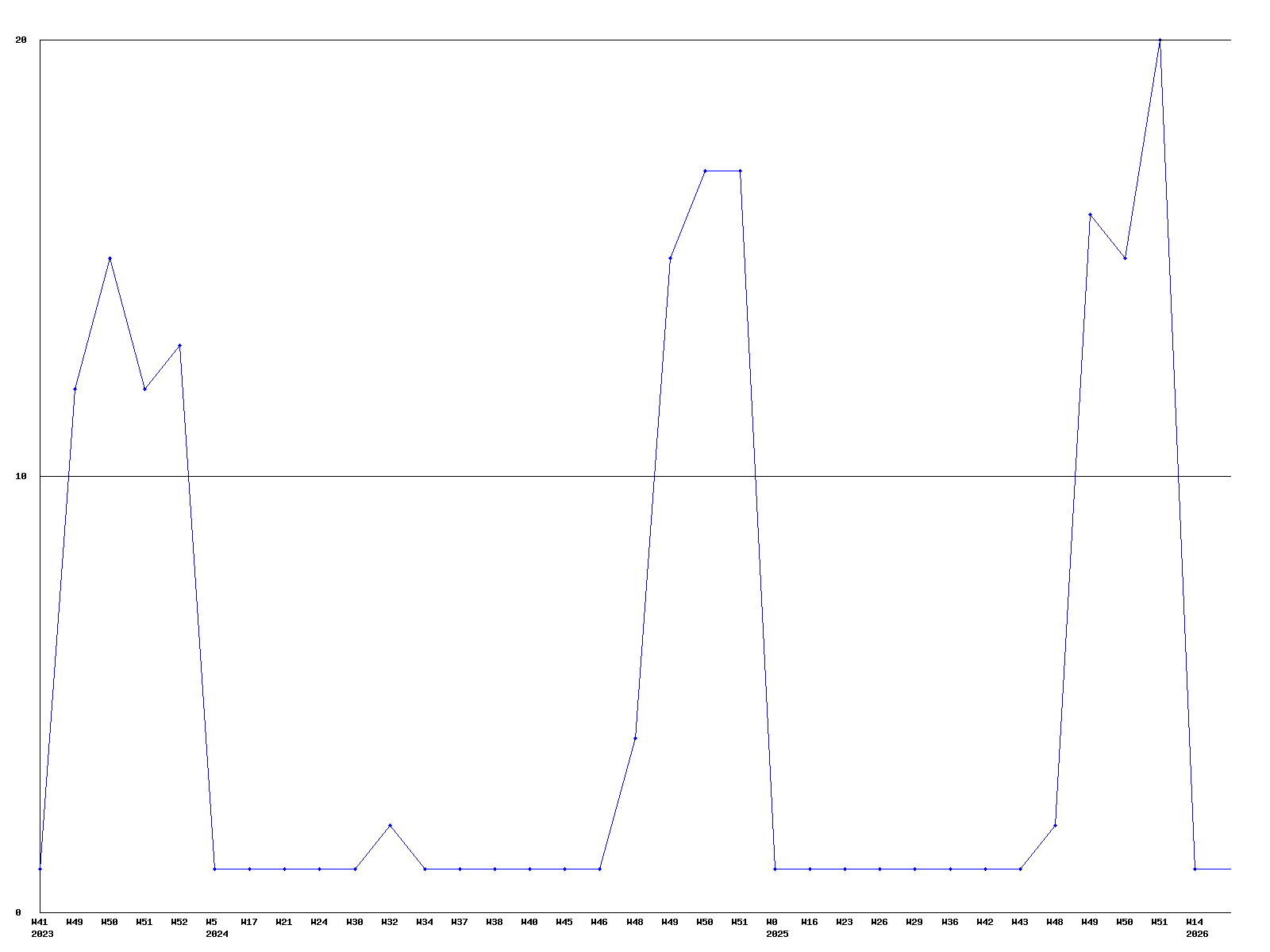
Task: Select the W14 2026 axis label
Action: (x=1195, y=927)
